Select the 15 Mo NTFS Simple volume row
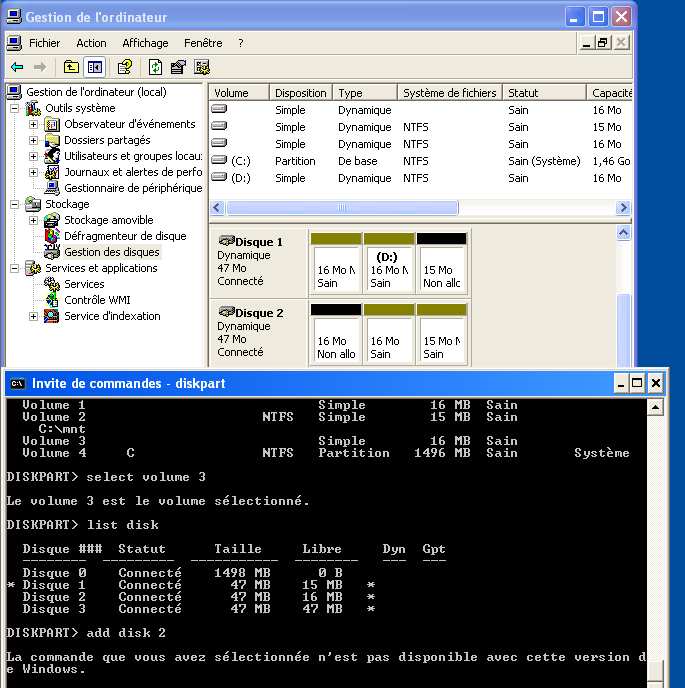Viewport: 685px width, 688px height. click(x=420, y=127)
